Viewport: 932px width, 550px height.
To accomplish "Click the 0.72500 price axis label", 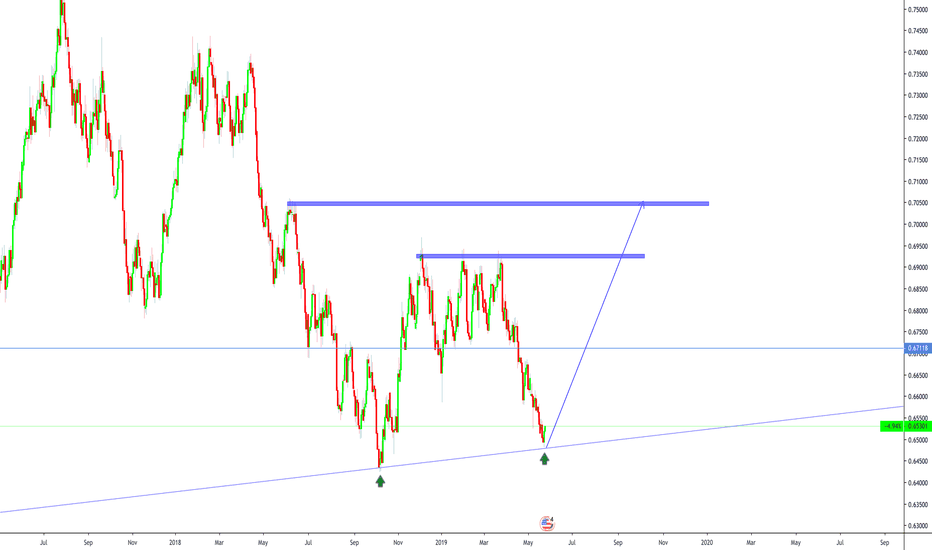I will coord(919,117).
